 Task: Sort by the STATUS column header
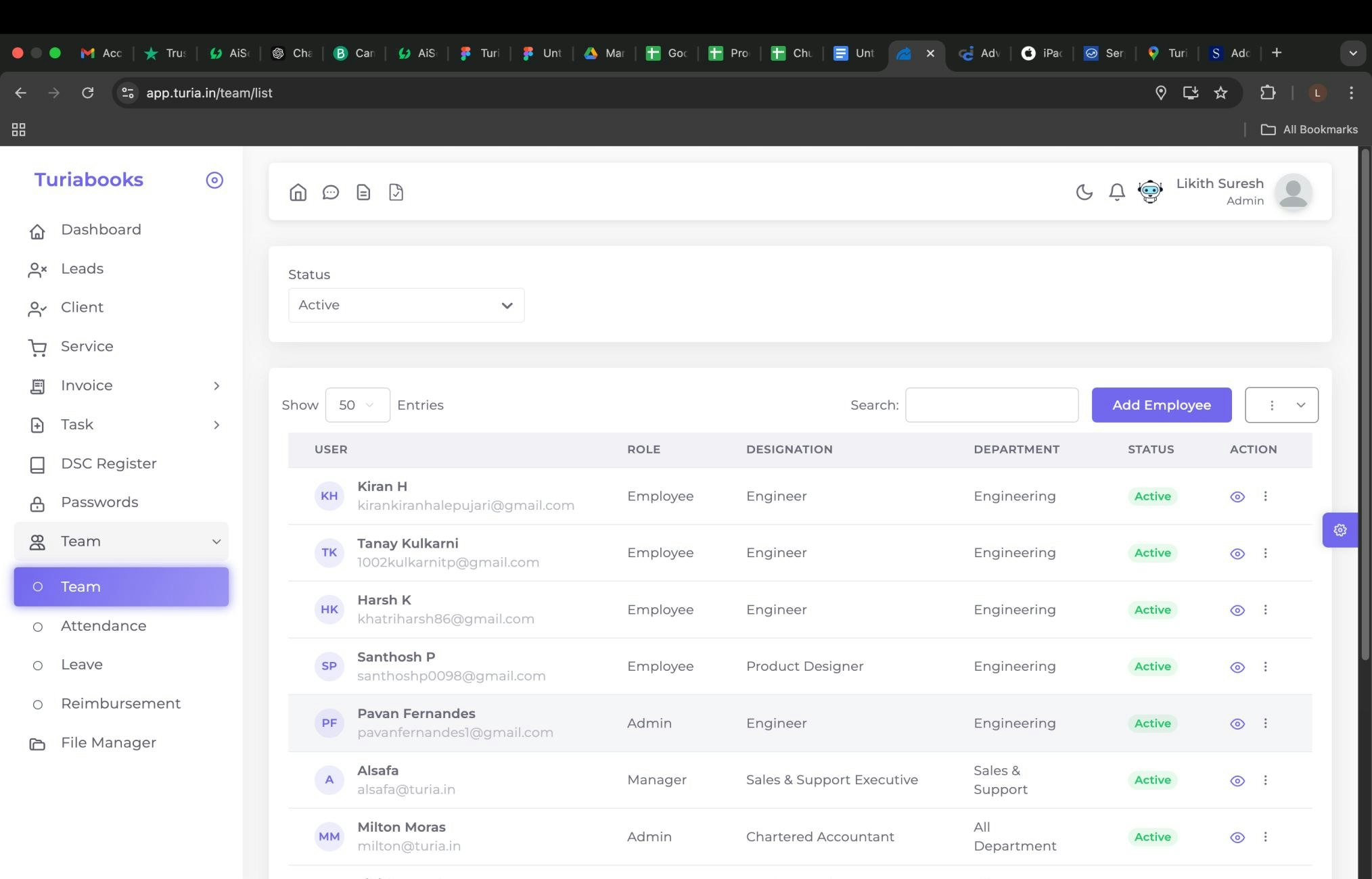[1151, 450]
